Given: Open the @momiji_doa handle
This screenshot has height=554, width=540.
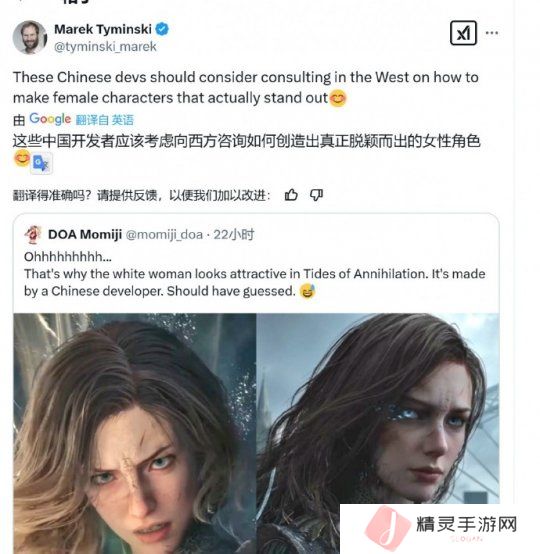Looking at the screenshot, I should point(164,235).
